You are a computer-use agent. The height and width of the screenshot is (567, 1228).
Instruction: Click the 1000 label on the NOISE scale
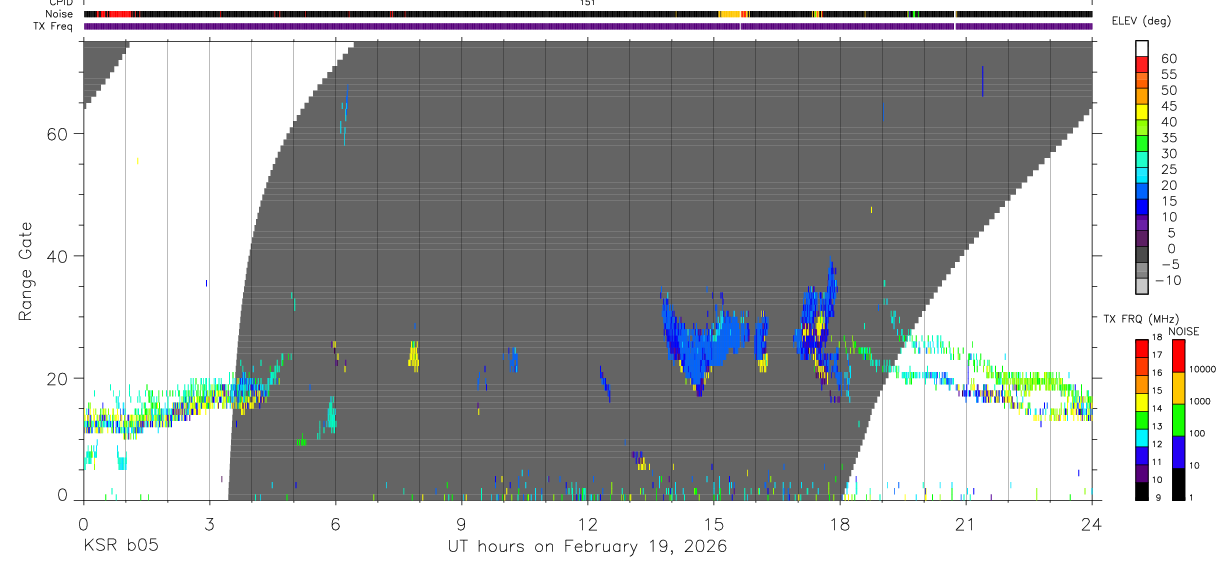[x=1200, y=401]
